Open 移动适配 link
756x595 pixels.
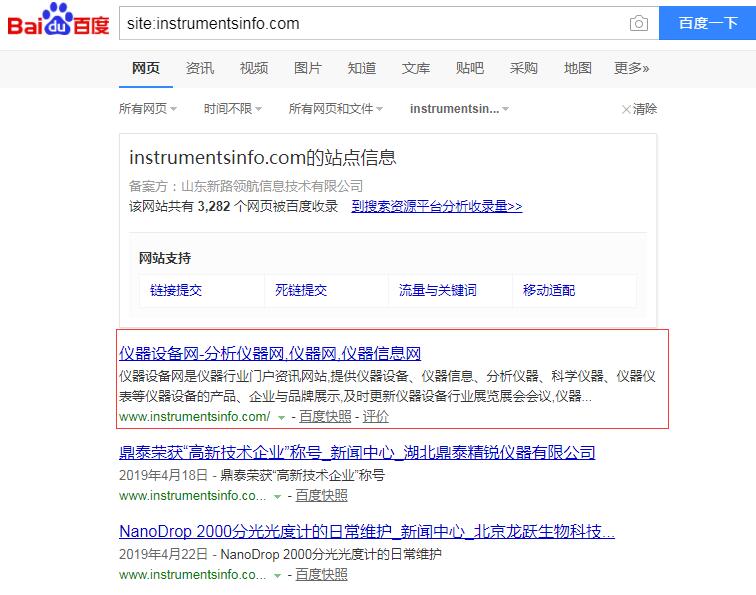tap(549, 290)
